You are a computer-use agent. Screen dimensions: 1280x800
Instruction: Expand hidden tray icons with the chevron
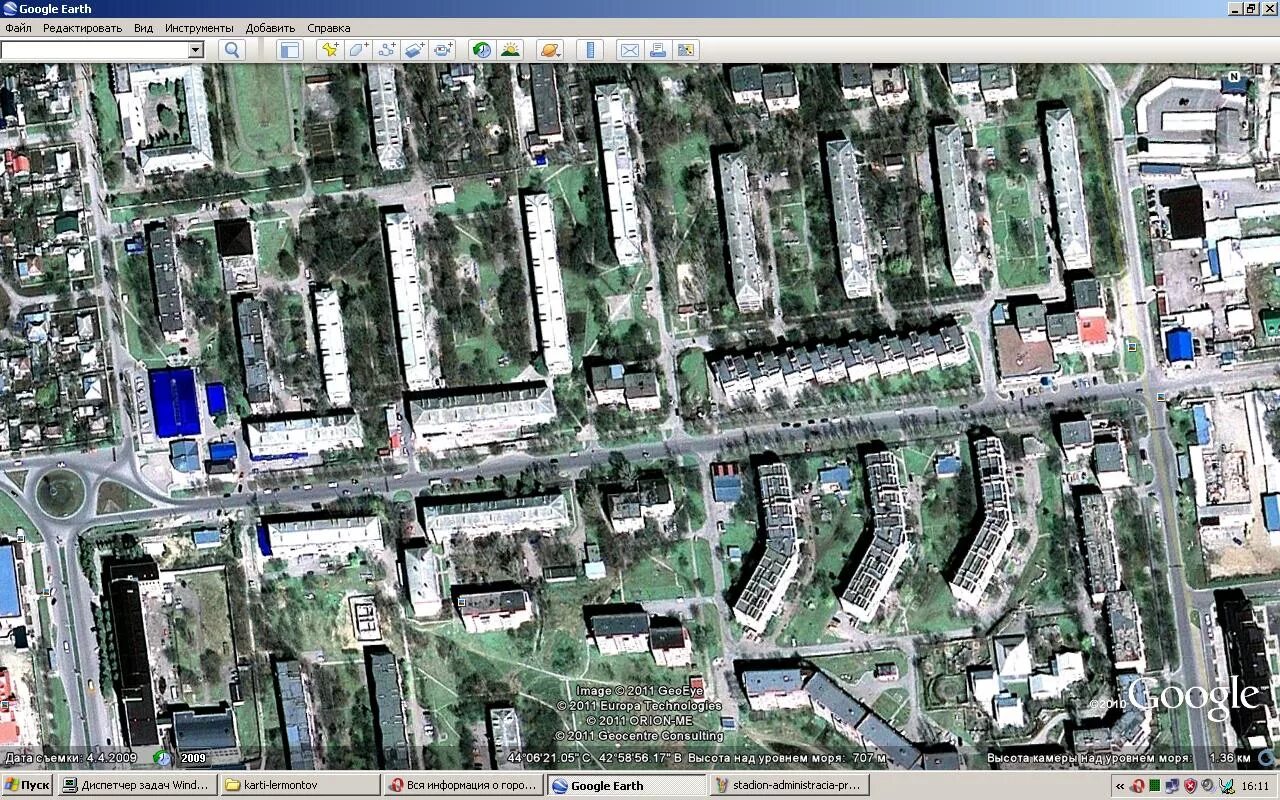[1119, 786]
